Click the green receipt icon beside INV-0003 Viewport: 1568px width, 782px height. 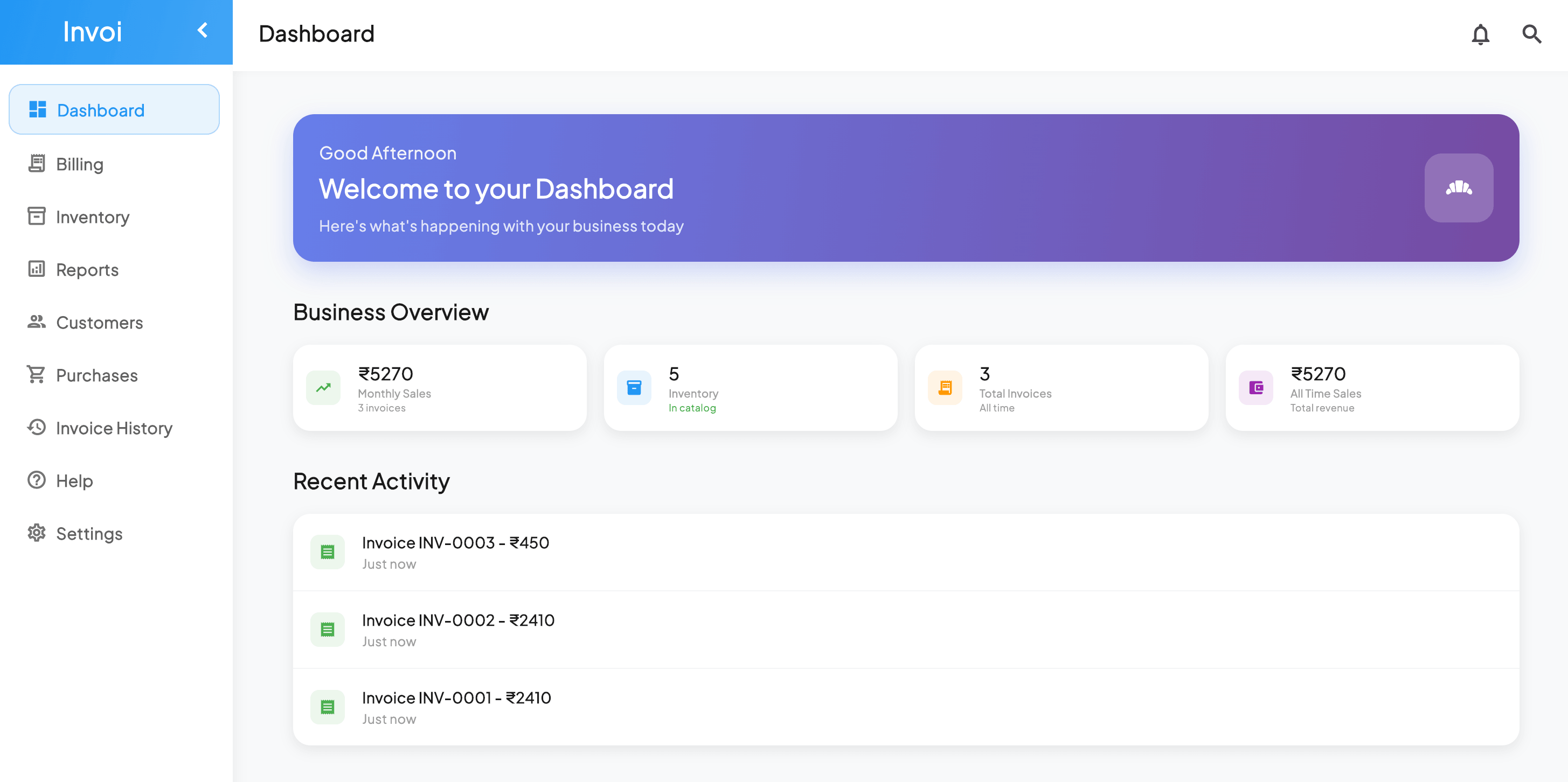[328, 551]
